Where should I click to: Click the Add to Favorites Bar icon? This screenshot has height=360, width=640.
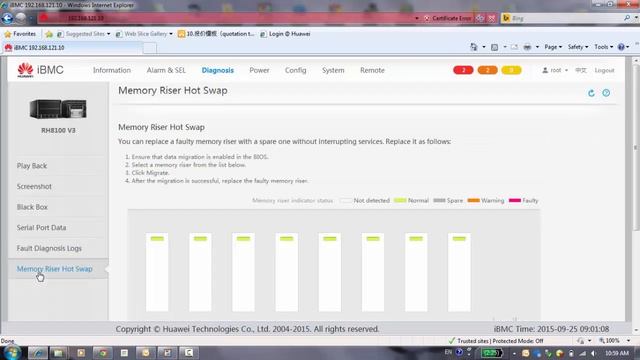[x=49, y=34]
